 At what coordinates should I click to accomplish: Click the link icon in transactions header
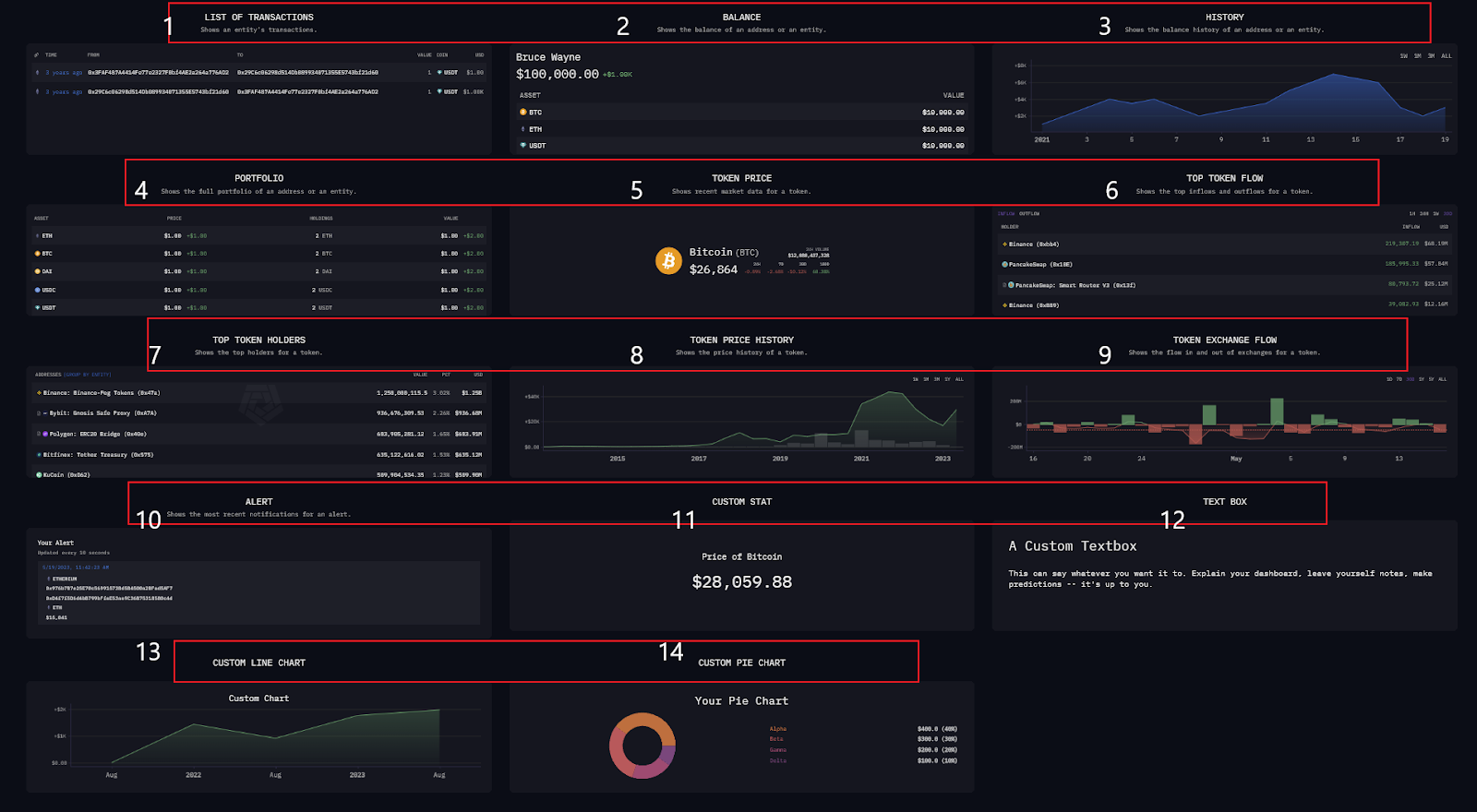pyautogui.click(x=38, y=54)
